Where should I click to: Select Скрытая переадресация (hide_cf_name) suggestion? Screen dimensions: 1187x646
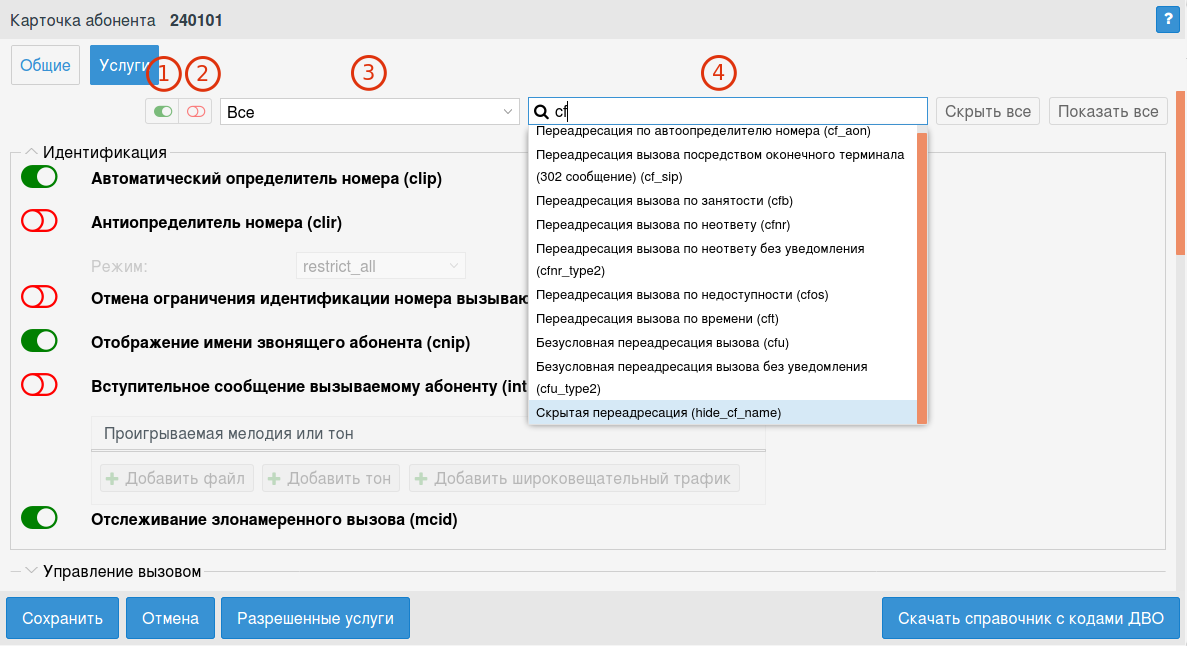coord(659,412)
